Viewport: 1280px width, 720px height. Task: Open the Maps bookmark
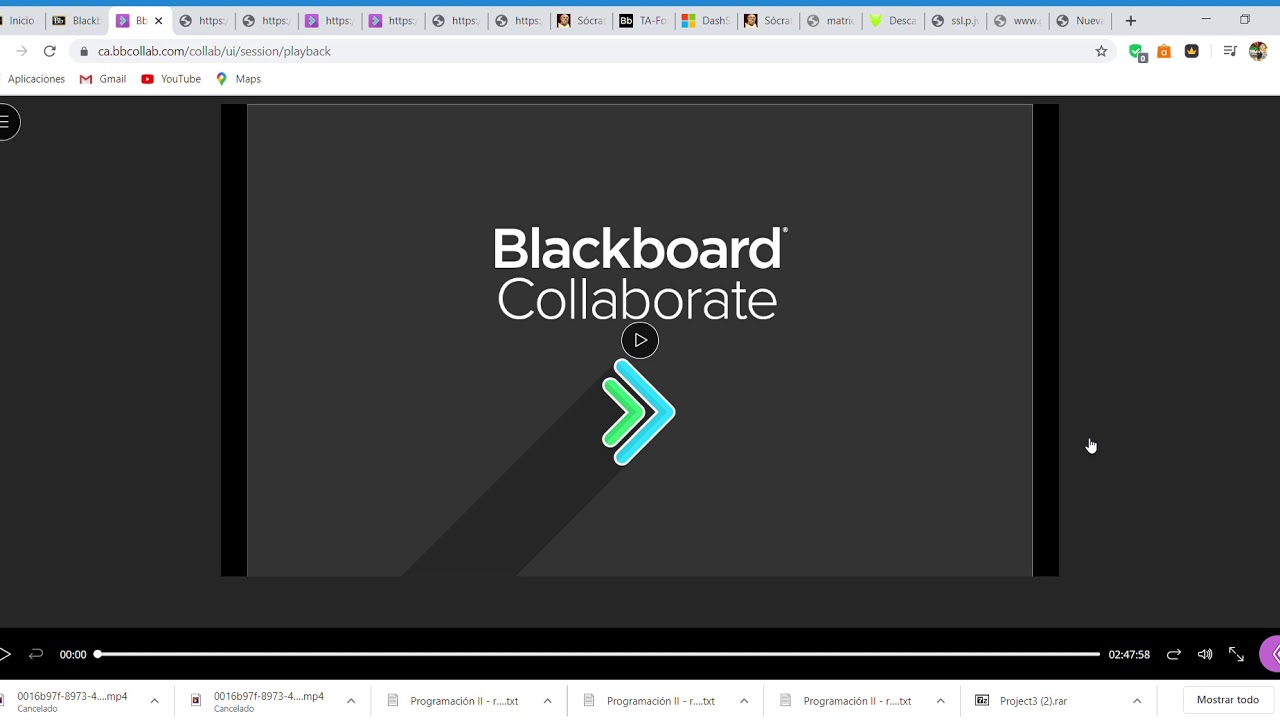pyautogui.click(x=238, y=79)
